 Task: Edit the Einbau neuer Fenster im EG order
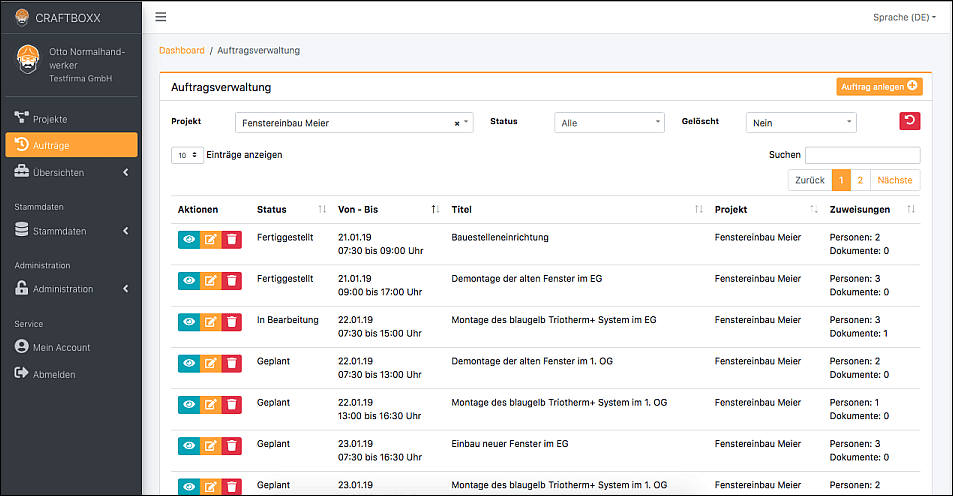click(x=210, y=446)
